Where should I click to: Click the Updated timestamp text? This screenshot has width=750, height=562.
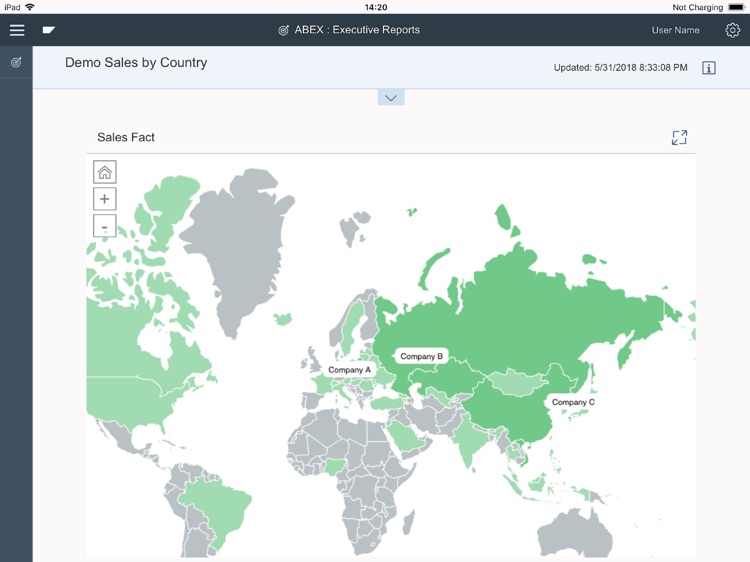(x=620, y=68)
